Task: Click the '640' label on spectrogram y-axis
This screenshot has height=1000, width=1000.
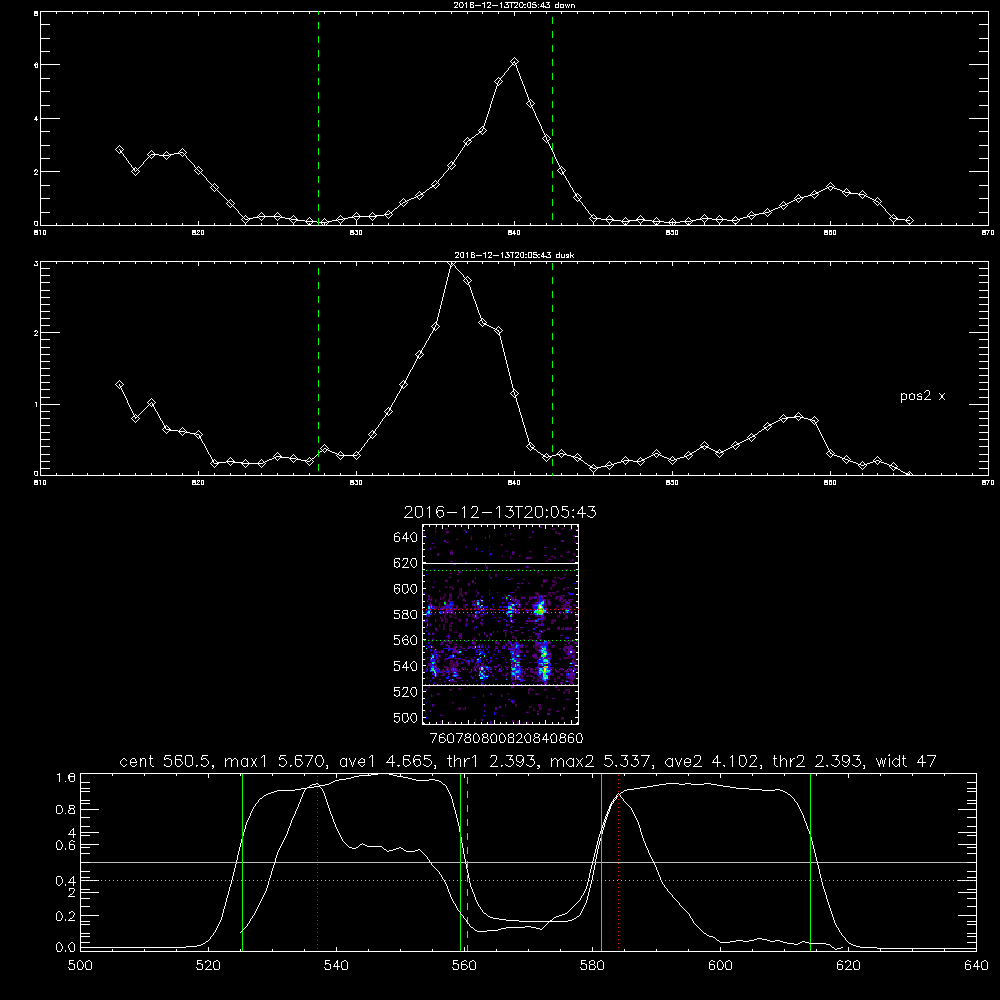Action: [405, 538]
